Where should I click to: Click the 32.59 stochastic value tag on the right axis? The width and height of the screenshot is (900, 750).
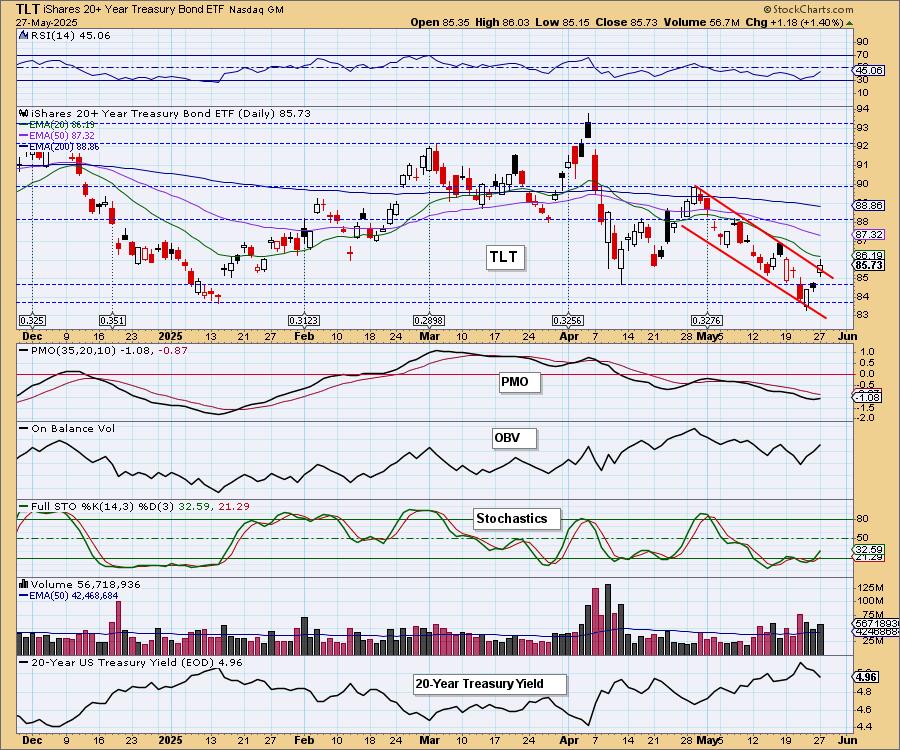[x=868, y=549]
